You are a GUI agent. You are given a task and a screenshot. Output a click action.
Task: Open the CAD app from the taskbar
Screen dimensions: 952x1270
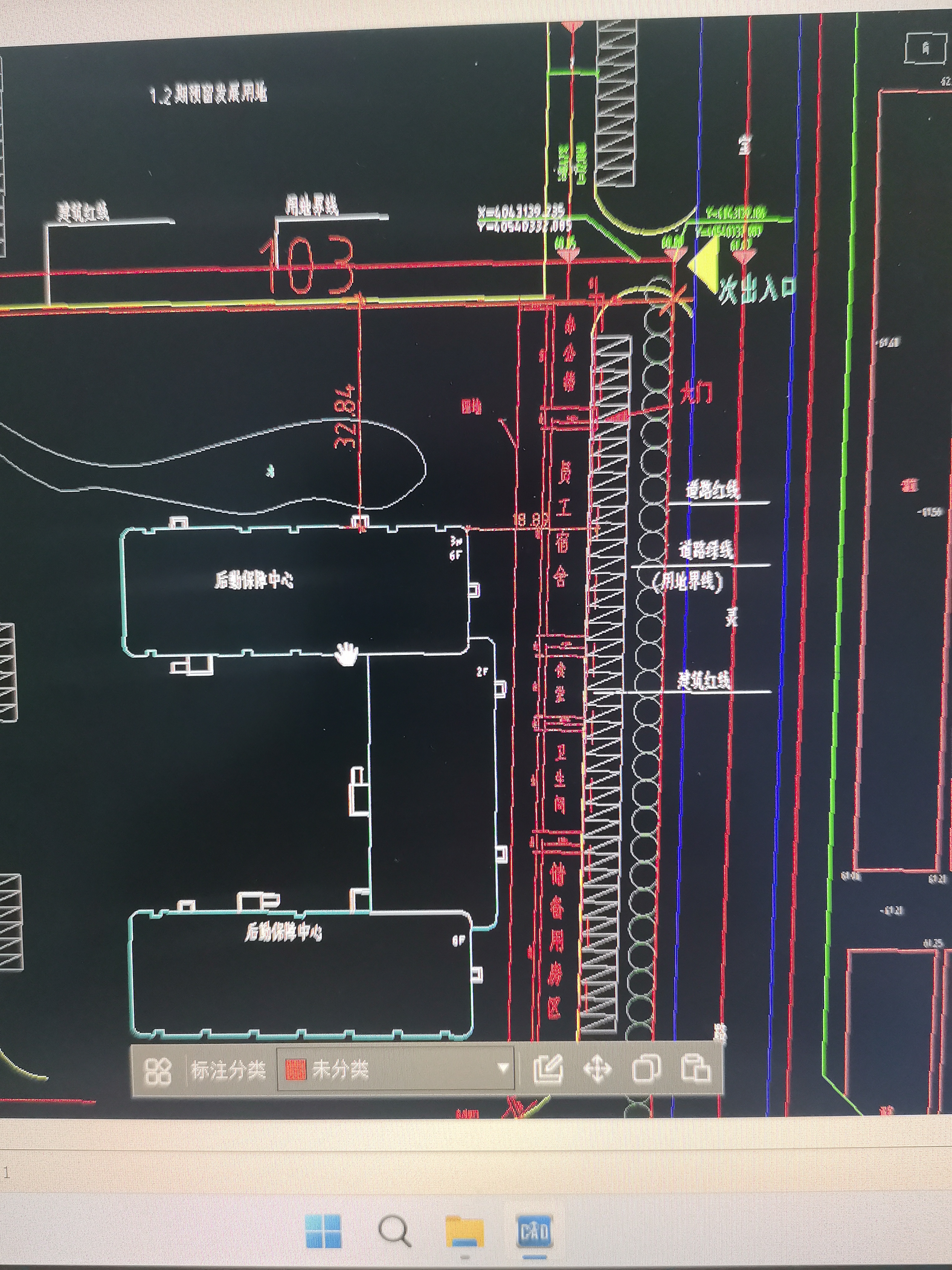click(534, 1231)
